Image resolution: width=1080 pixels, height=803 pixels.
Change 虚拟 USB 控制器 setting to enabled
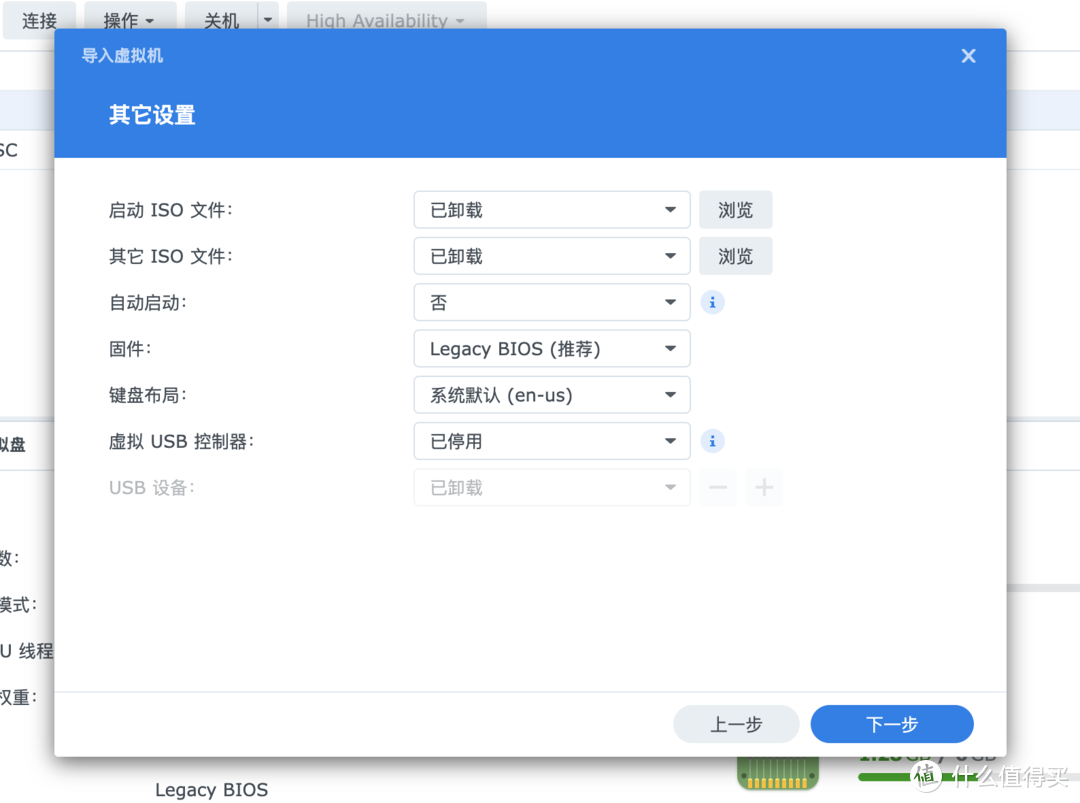click(x=551, y=441)
